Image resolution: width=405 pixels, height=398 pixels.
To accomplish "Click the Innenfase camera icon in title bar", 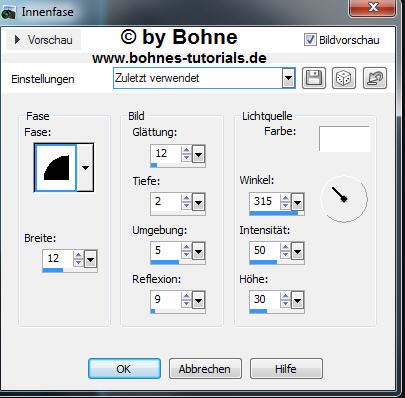I will pos(8,13).
